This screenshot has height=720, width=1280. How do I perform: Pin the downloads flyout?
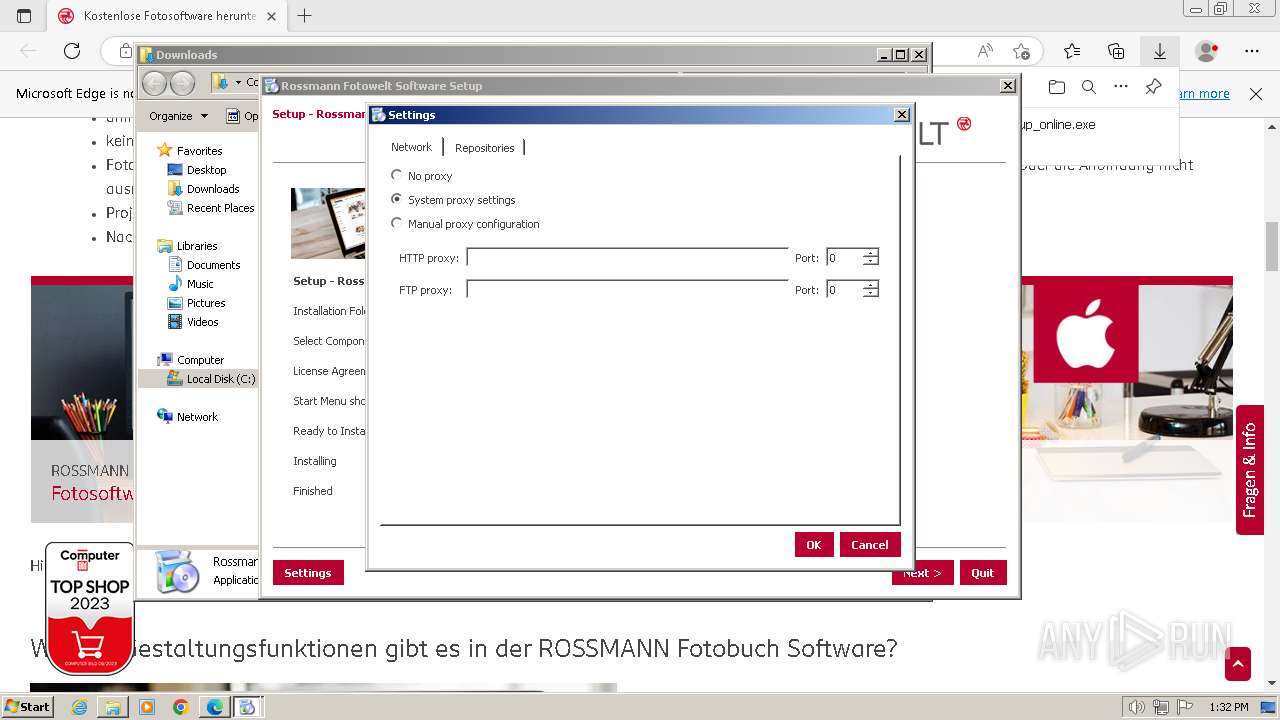point(1153,87)
